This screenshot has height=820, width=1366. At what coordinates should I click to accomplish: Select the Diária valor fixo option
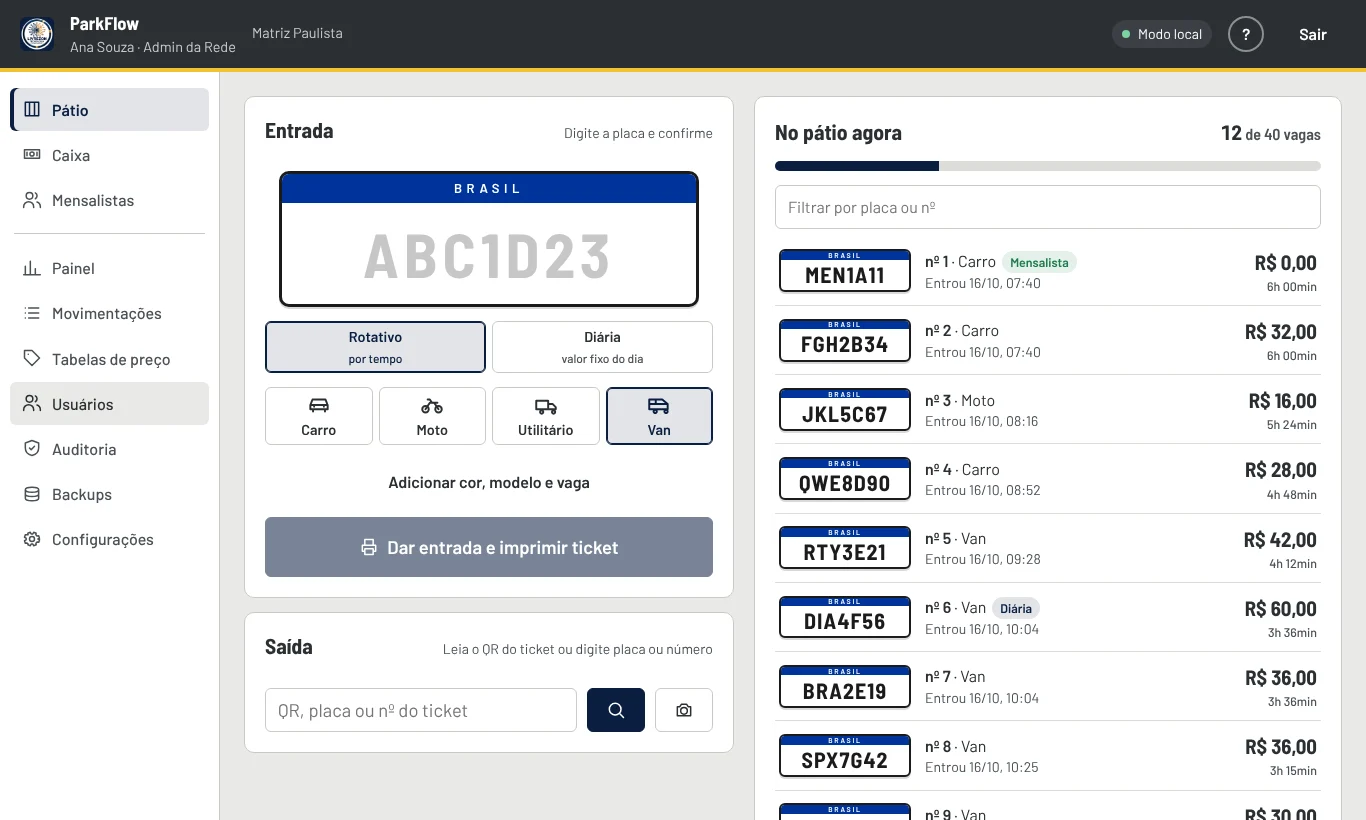(602, 347)
